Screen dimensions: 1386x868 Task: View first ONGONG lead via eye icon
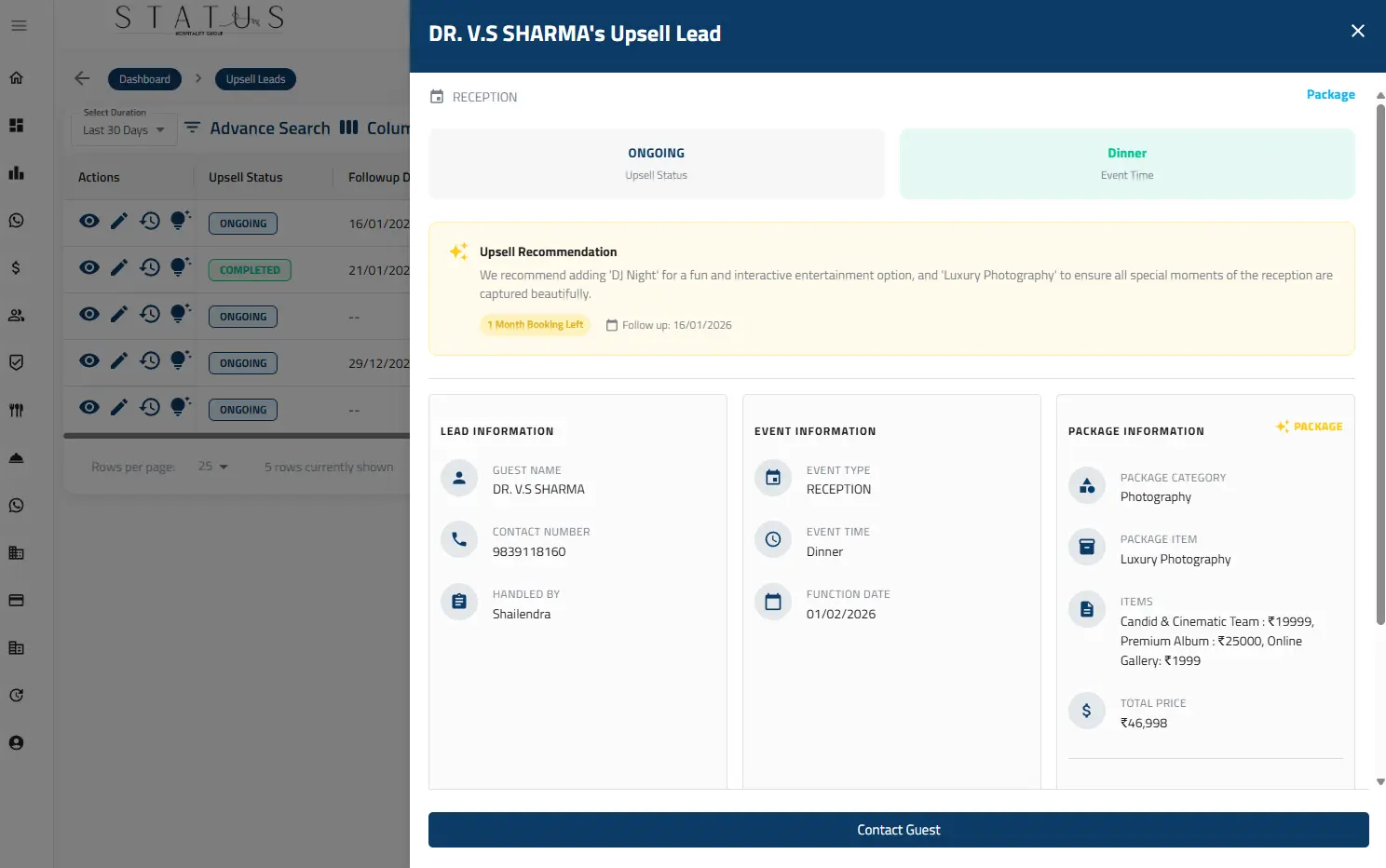89,222
